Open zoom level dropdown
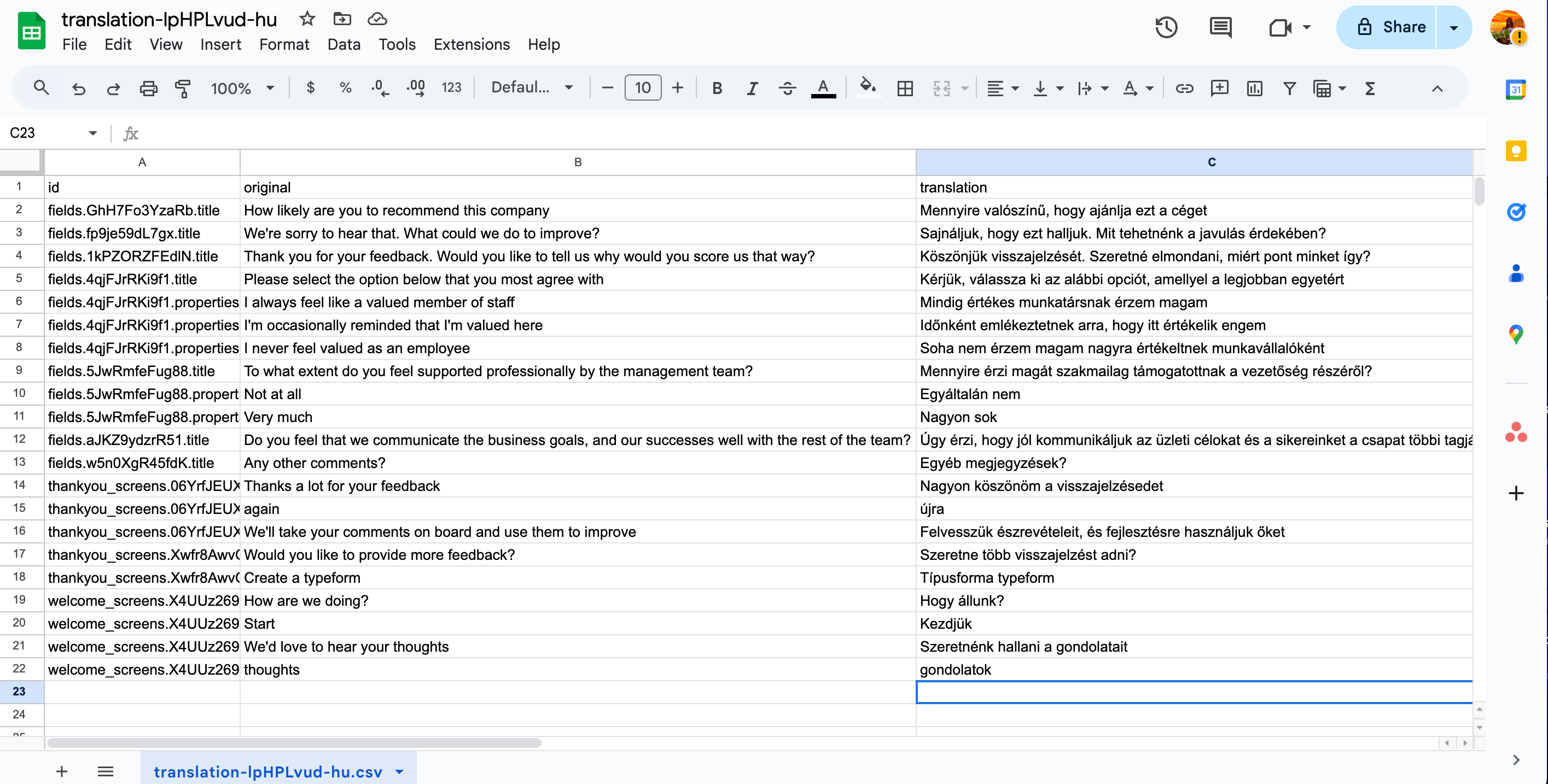 (242, 89)
